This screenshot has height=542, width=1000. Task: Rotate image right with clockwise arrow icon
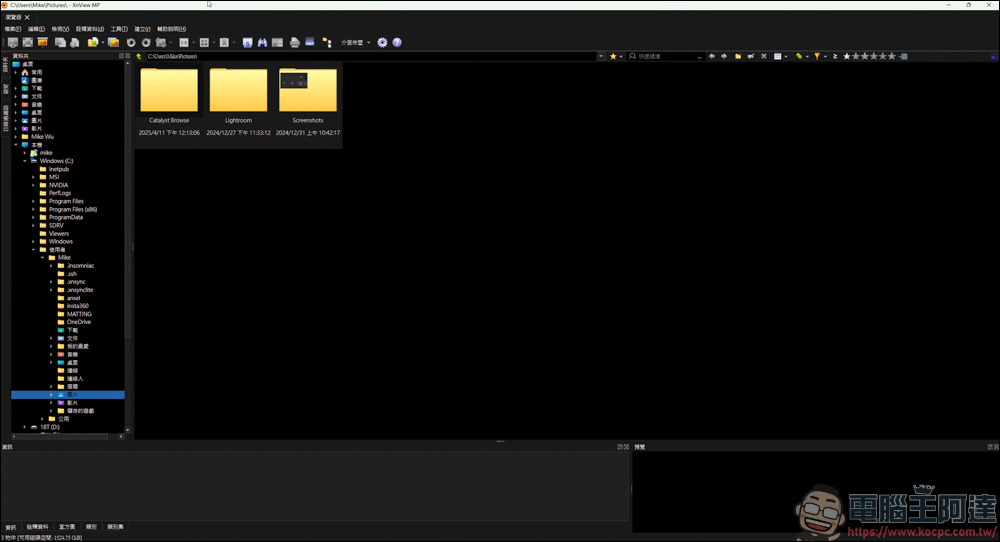pyautogui.click(x=146, y=43)
